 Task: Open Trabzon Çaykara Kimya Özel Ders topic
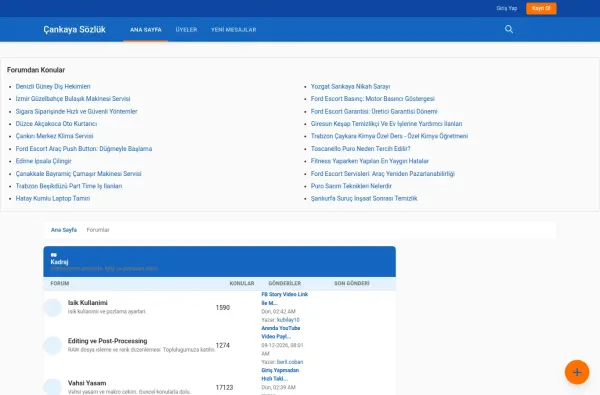389,136
